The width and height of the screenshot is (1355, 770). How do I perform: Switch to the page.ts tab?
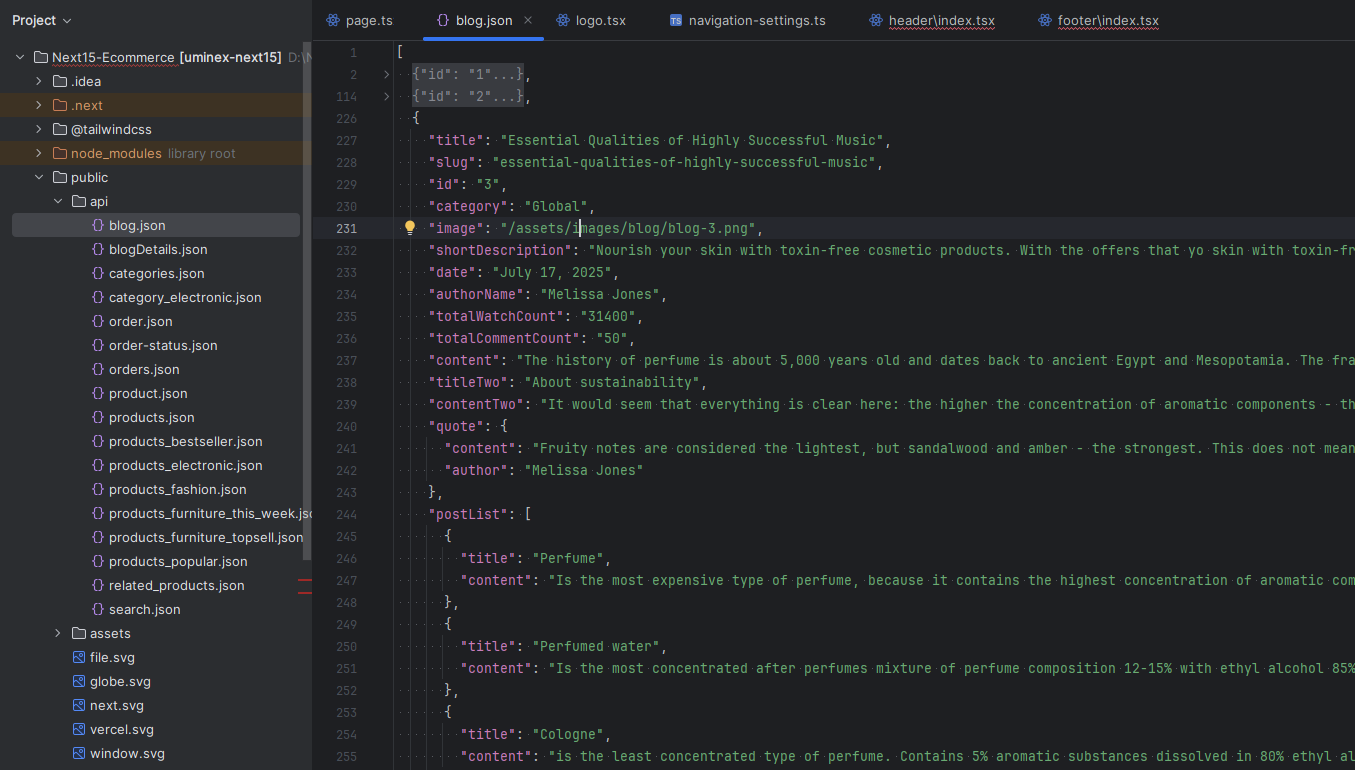[368, 20]
